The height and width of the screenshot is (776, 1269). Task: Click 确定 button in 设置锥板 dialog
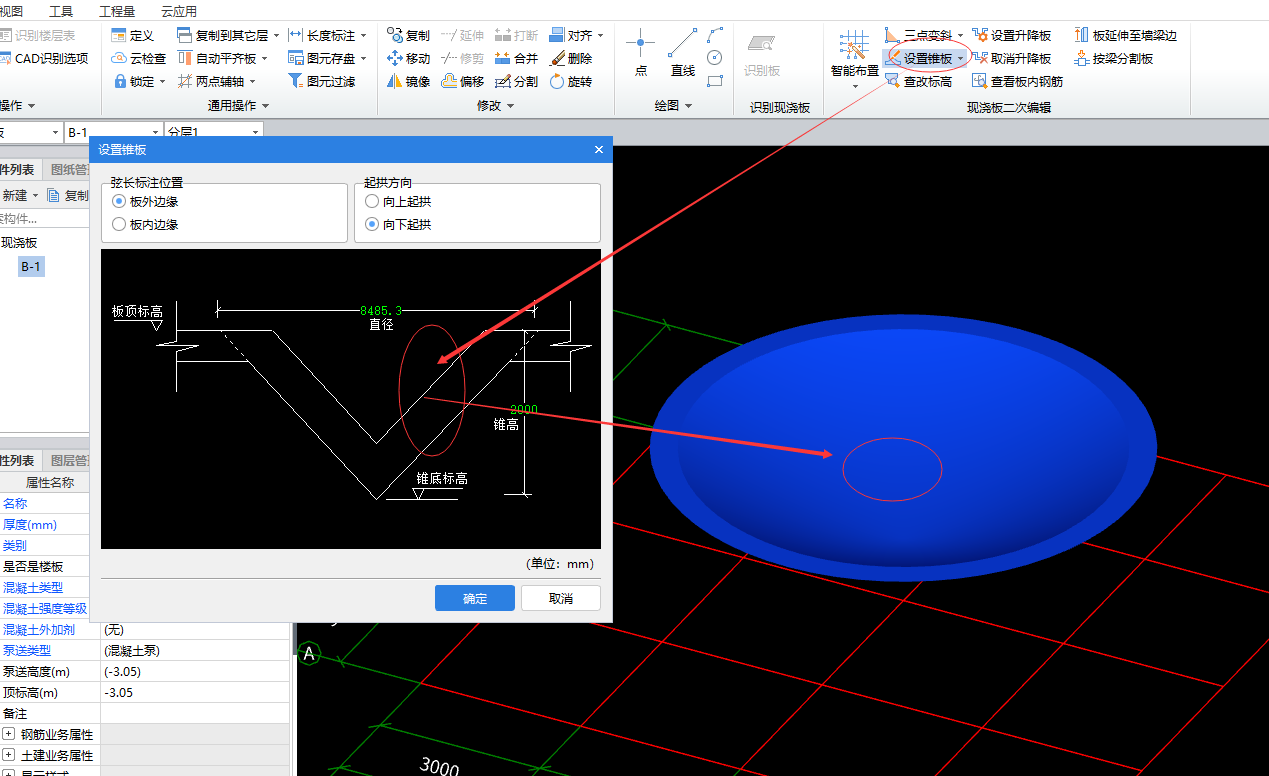coord(475,598)
